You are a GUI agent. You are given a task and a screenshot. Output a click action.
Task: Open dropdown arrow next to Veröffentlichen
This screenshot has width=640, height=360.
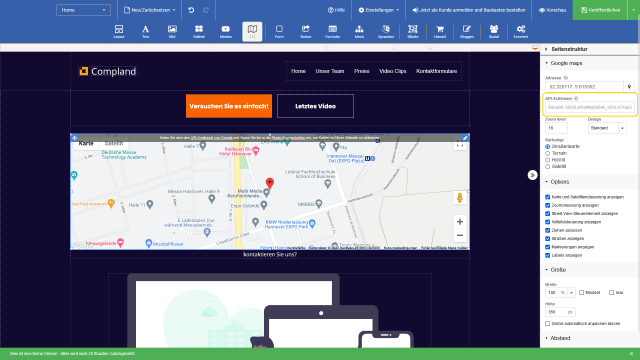[633, 10]
